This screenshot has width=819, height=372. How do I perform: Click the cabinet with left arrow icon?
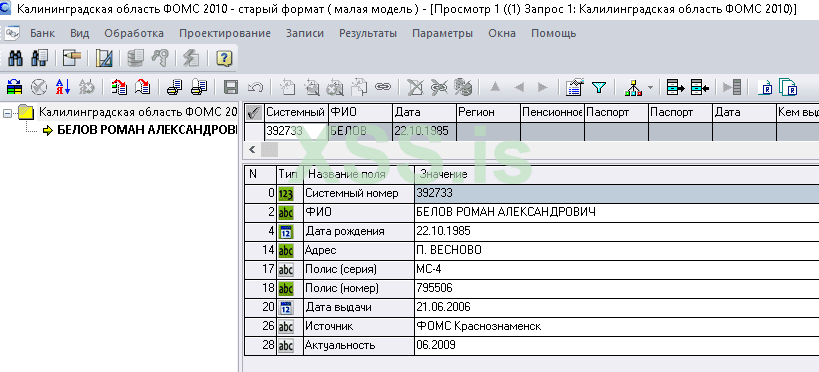pyautogui.click(x=699, y=87)
